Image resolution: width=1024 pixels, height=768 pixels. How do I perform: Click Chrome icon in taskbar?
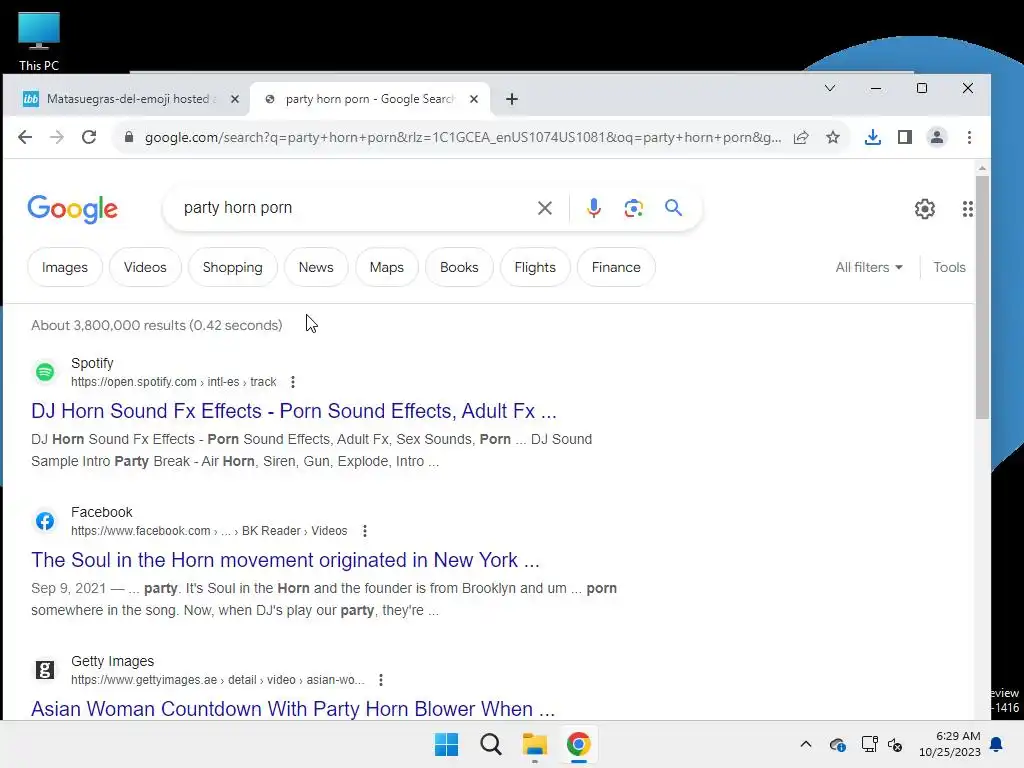tap(579, 744)
